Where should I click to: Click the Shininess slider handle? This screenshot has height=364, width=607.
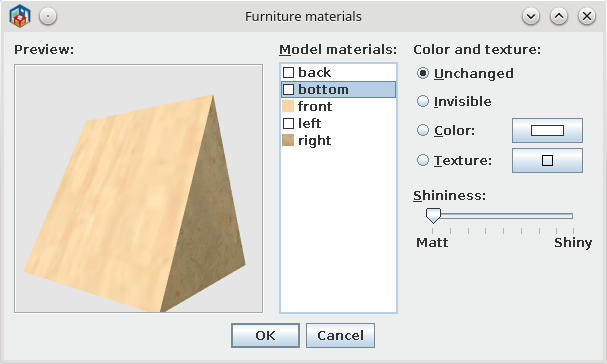[x=433, y=216]
